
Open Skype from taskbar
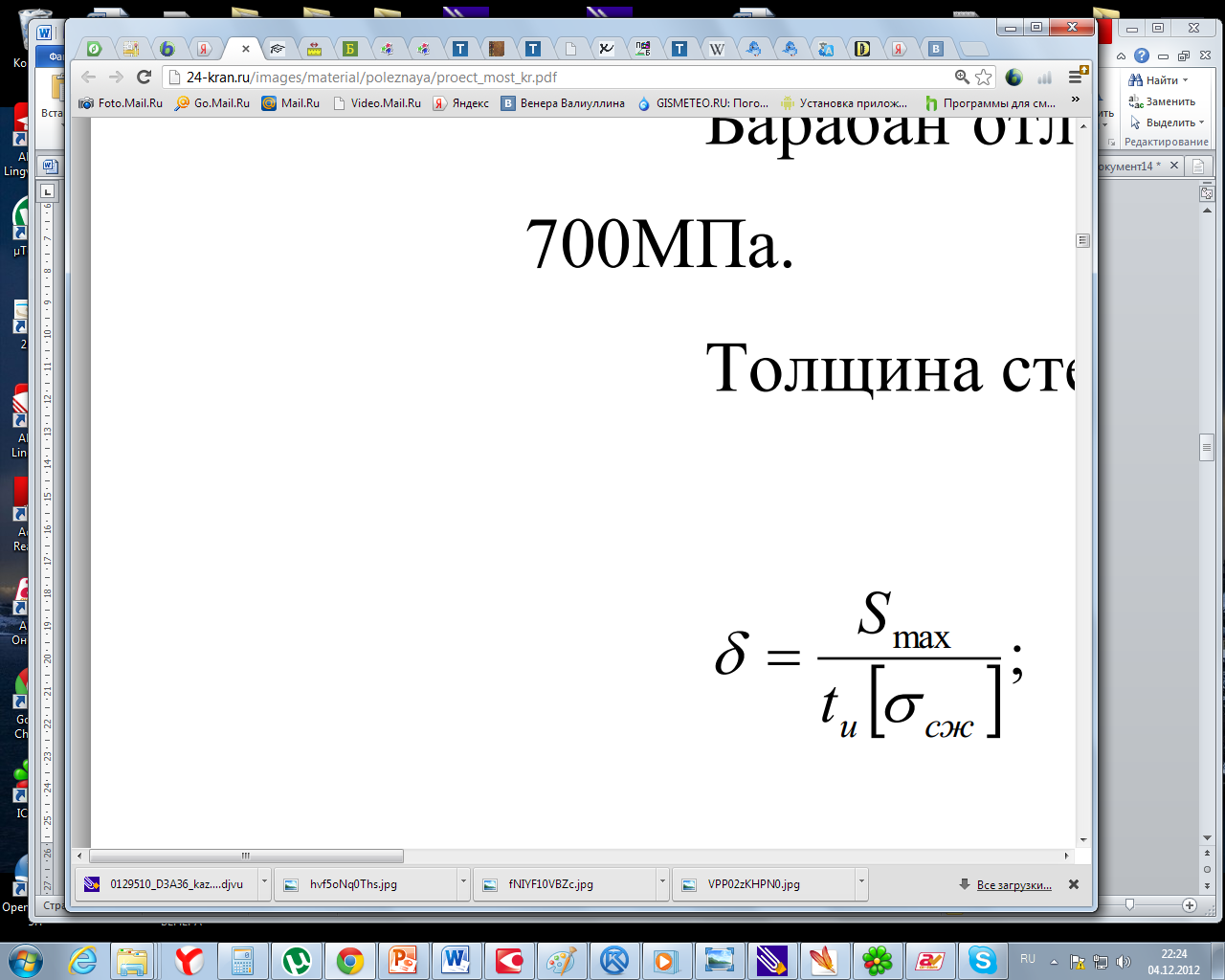click(983, 960)
